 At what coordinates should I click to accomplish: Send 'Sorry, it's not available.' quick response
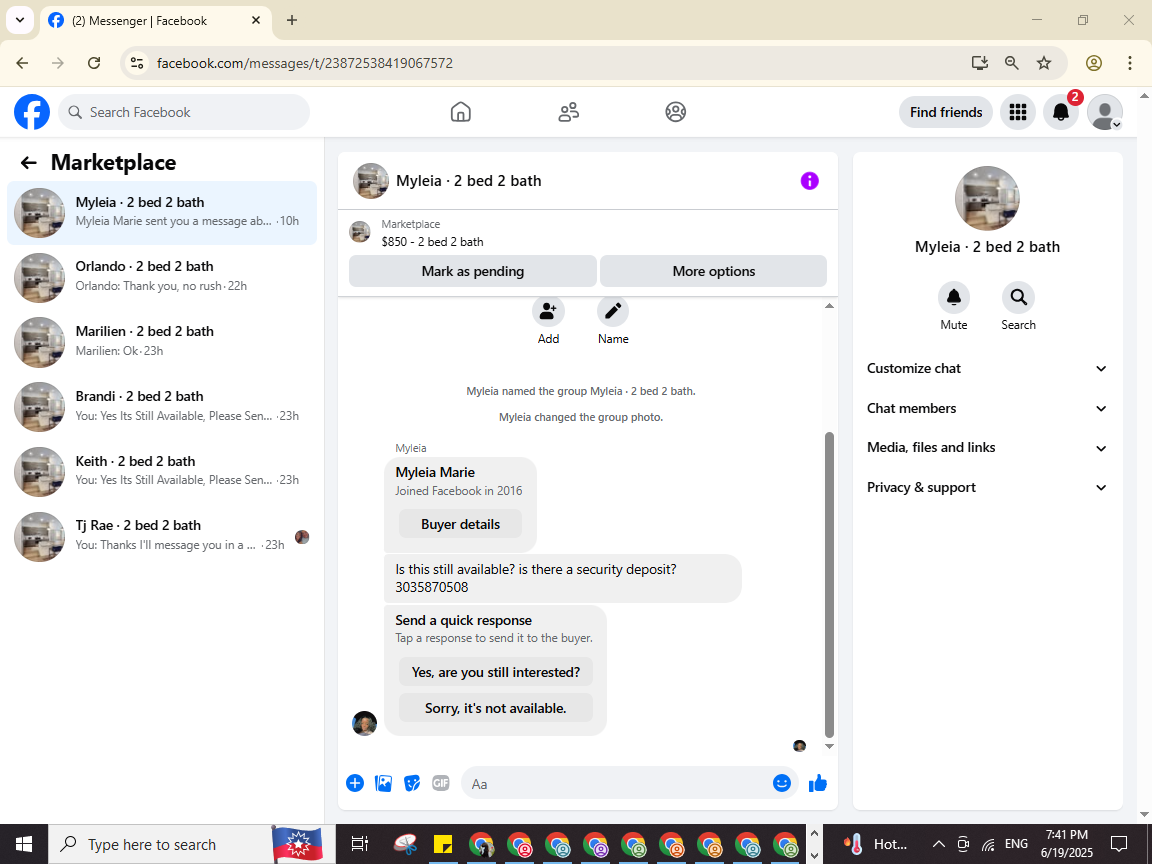pyautogui.click(x=495, y=708)
